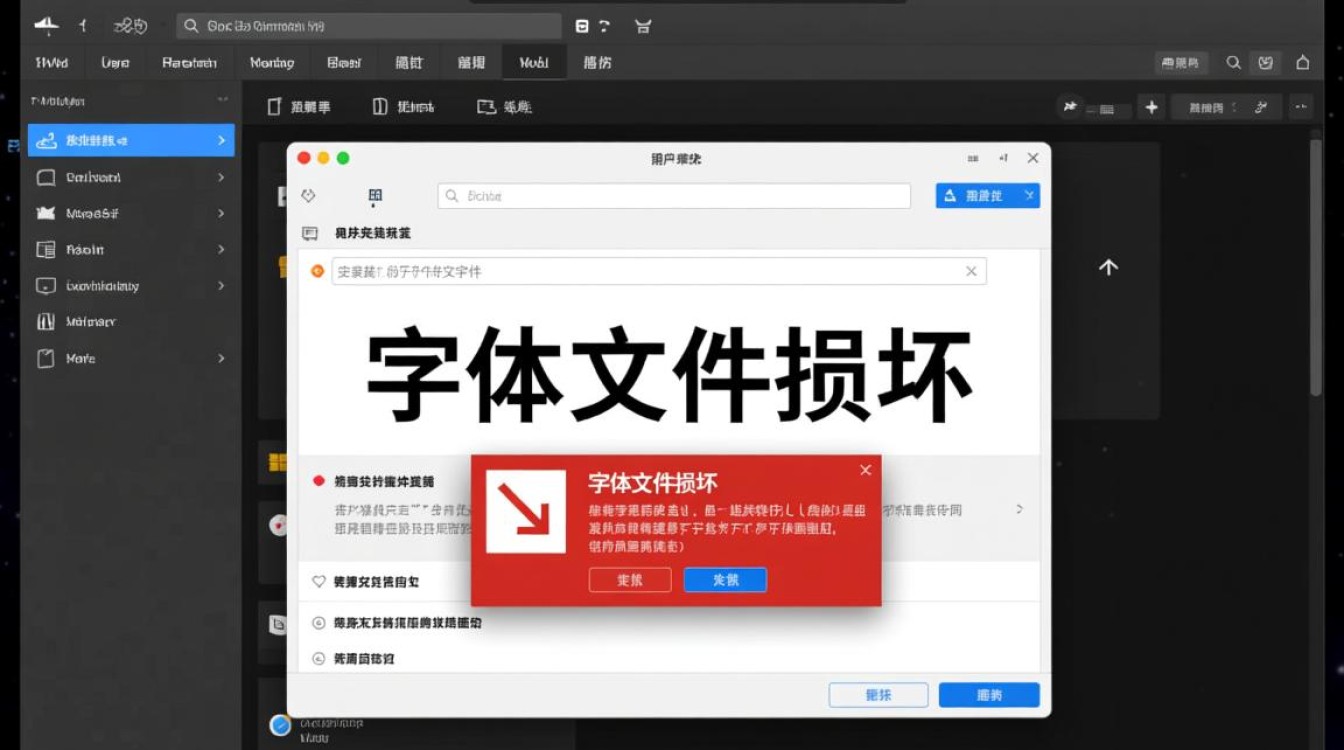Click the white outlined button at dialog bottom
The height and width of the screenshot is (750, 1344).
coord(878,695)
